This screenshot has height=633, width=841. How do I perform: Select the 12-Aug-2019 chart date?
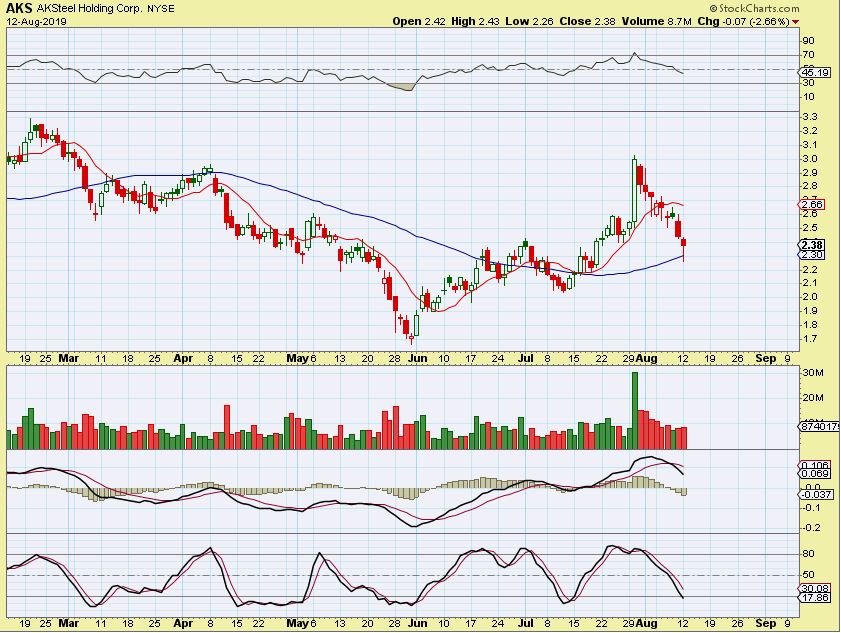click(x=36, y=21)
